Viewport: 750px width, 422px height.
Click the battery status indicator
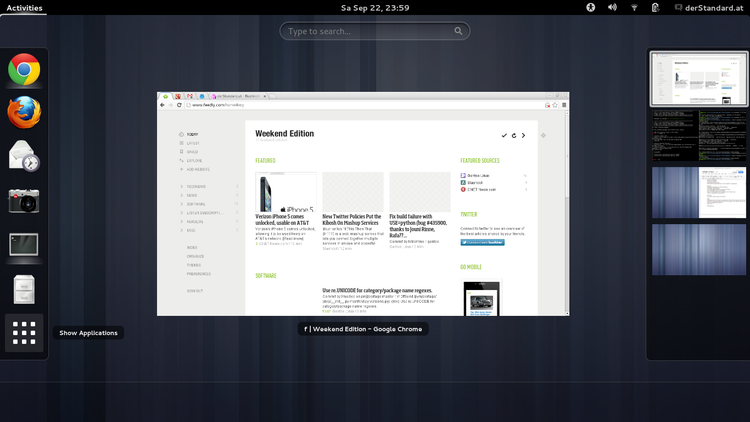pyautogui.click(x=655, y=7)
